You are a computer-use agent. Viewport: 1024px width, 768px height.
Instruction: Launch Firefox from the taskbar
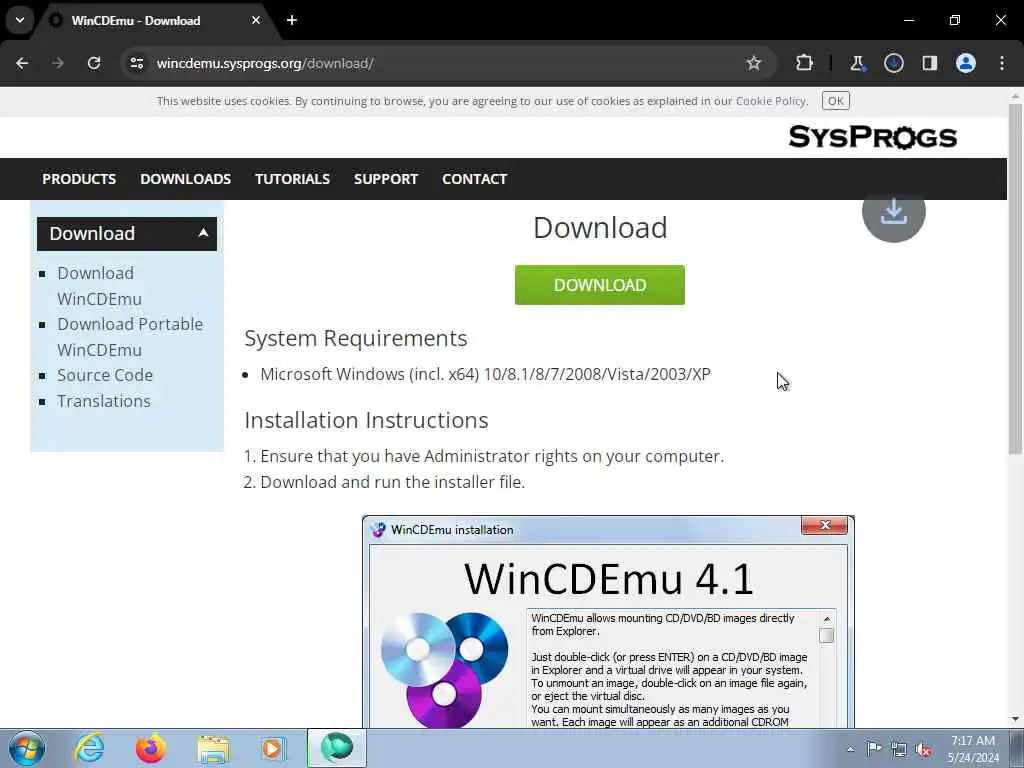[x=151, y=748]
